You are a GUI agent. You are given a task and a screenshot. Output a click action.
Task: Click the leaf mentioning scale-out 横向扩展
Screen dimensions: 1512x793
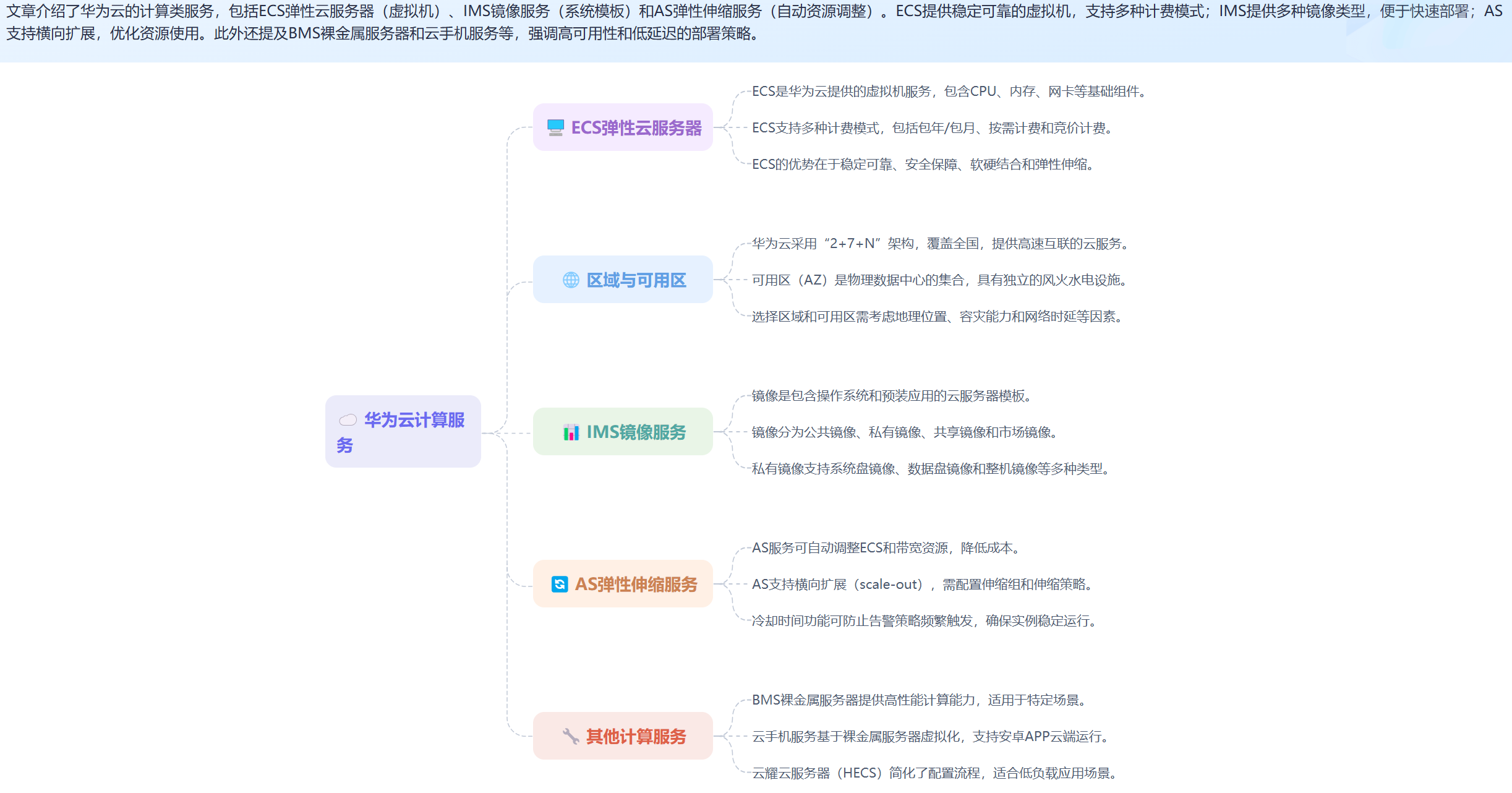[923, 585]
